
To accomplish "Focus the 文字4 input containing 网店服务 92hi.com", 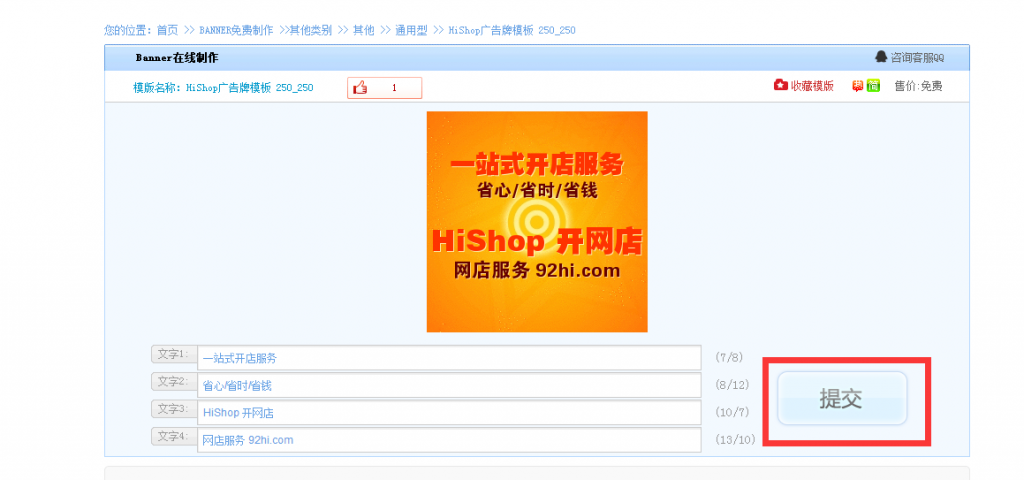I will (x=449, y=440).
